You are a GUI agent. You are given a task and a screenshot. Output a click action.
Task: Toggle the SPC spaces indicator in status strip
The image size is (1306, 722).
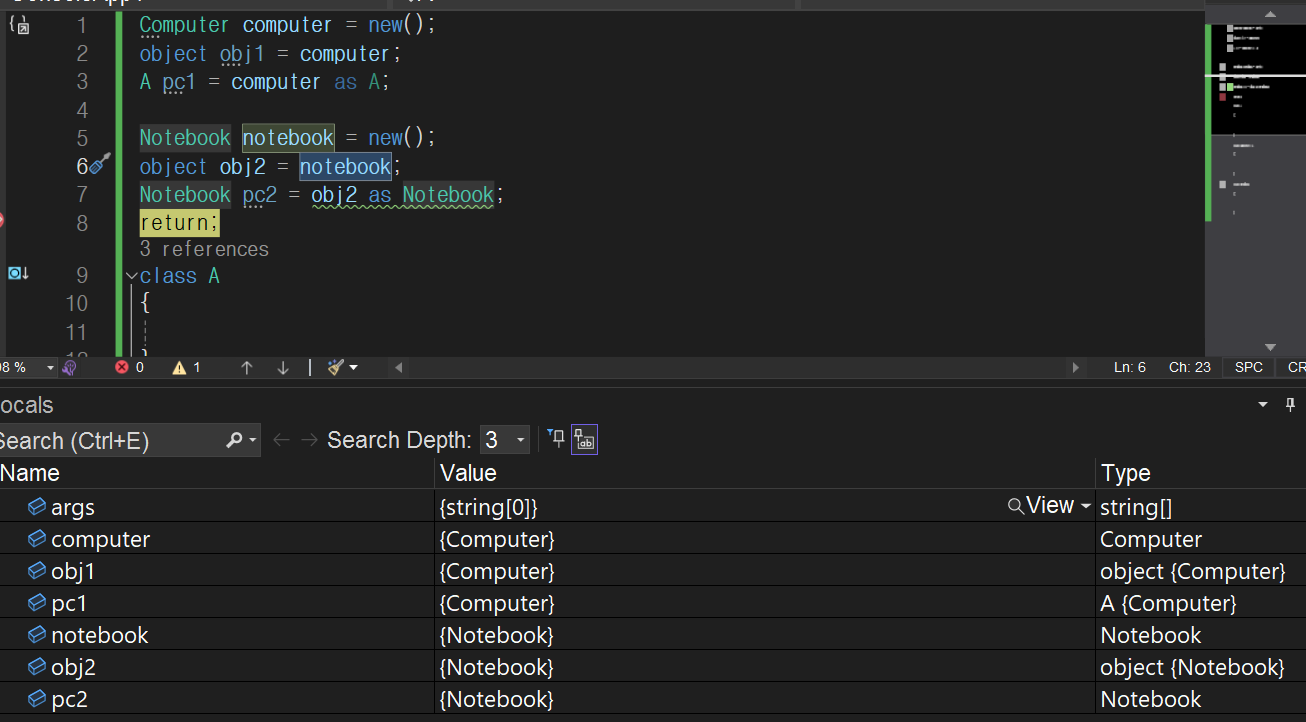pos(1248,367)
